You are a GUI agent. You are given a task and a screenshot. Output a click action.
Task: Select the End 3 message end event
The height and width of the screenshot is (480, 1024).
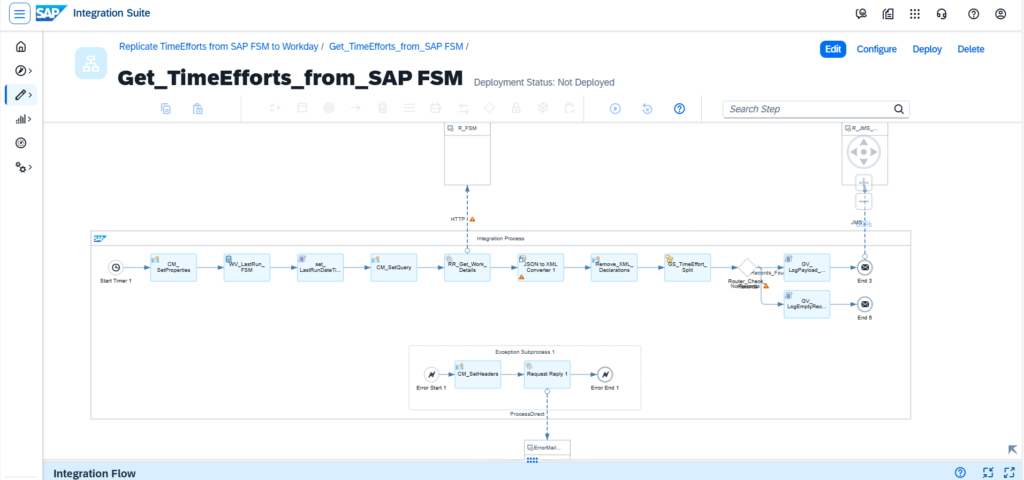pyautogui.click(x=865, y=267)
